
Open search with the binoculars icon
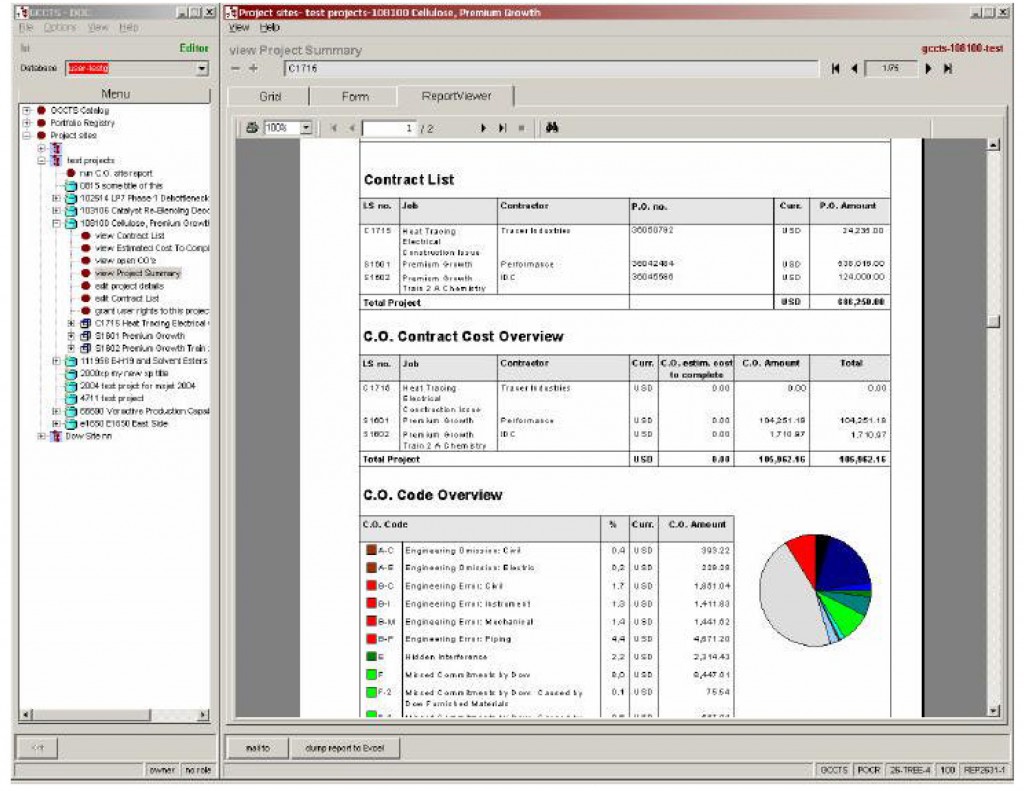(552, 126)
